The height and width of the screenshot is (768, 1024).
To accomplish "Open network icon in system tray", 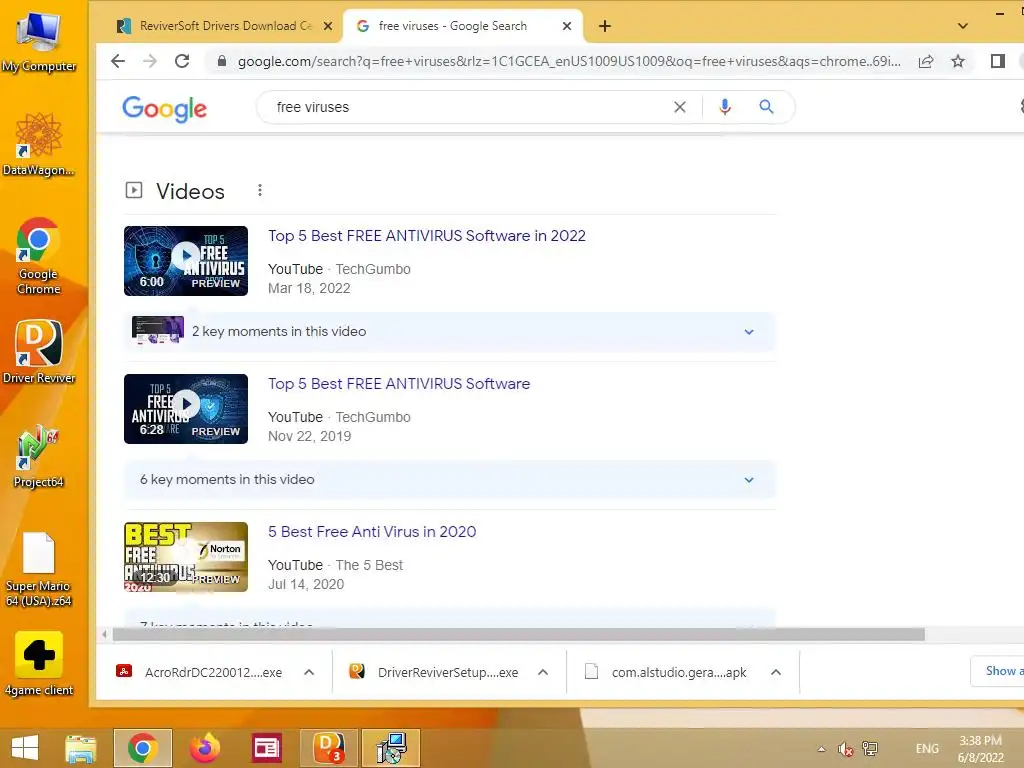I will point(870,748).
